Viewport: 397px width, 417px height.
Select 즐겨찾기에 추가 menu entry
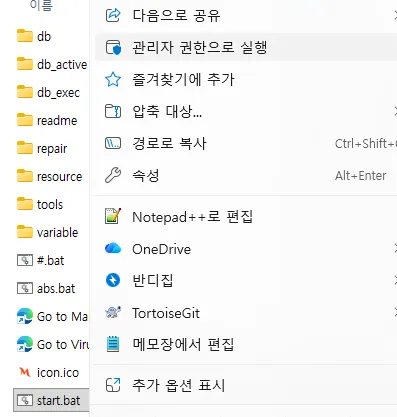pyautogui.click(x=246, y=79)
